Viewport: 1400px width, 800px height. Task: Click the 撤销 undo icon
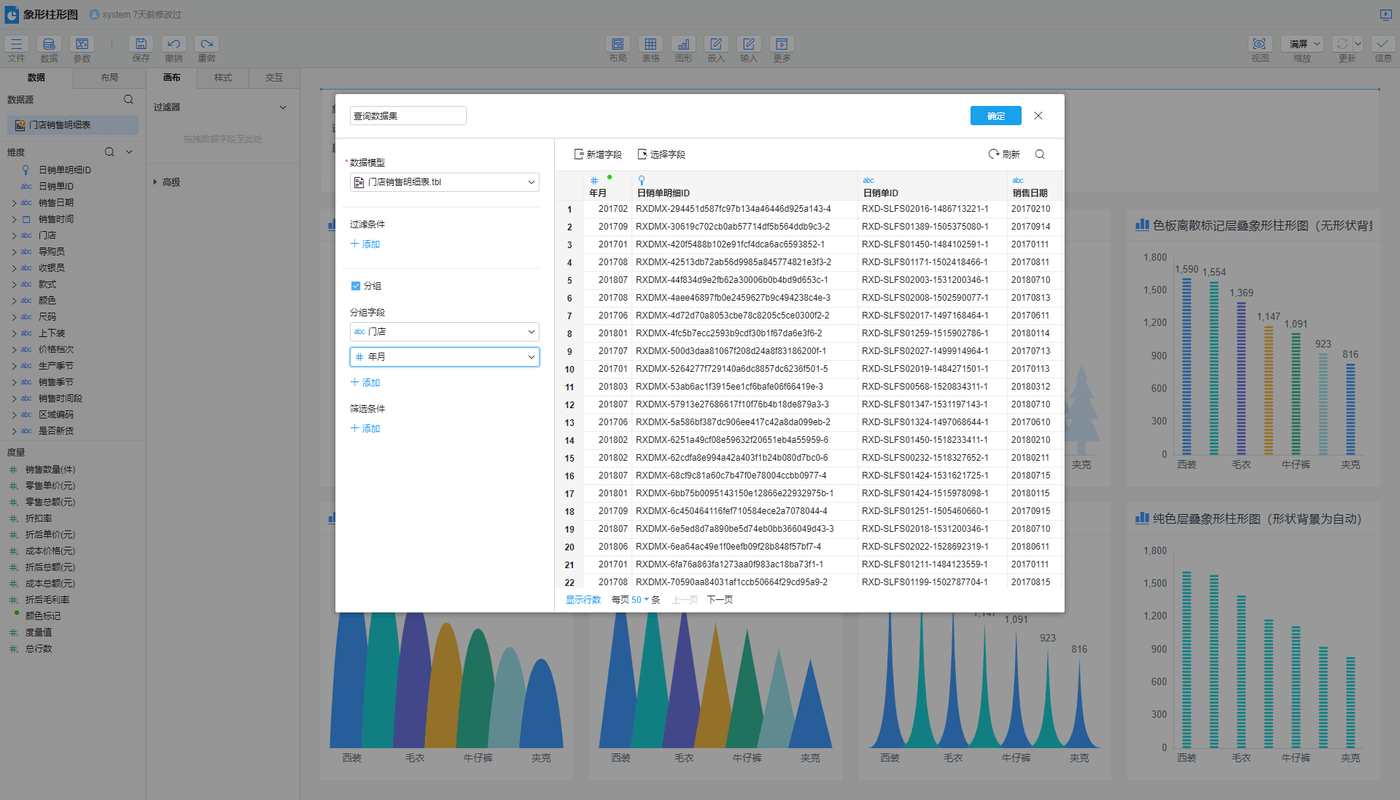point(174,44)
